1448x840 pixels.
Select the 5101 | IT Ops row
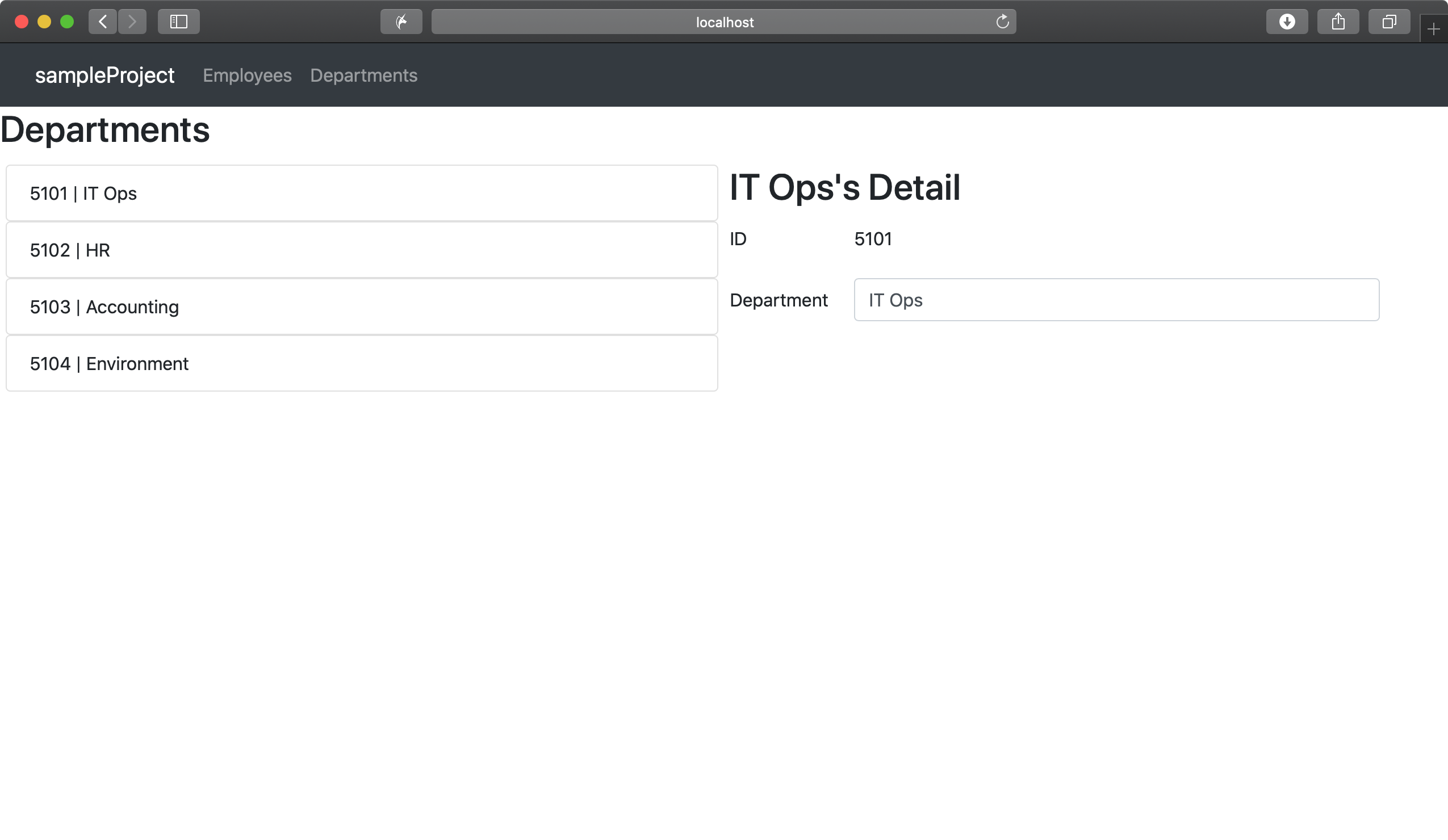tap(361, 194)
